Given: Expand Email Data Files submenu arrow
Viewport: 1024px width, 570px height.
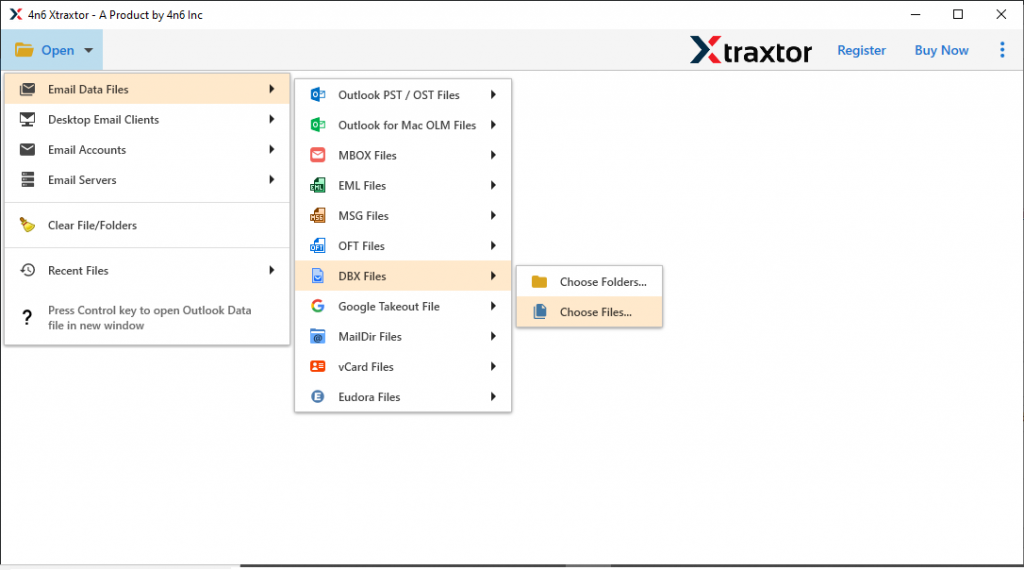Looking at the screenshot, I should 272,89.
